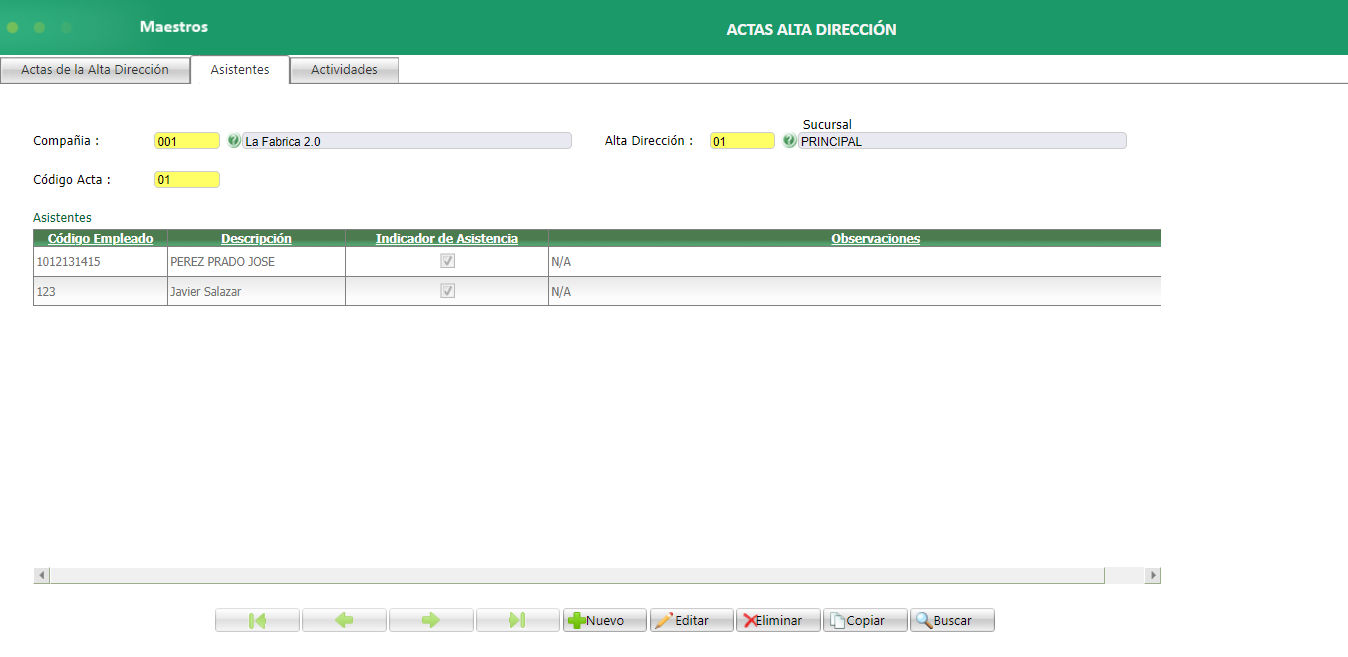The height and width of the screenshot is (657, 1348).
Task: Click the Copiar button
Action: [x=866, y=620]
